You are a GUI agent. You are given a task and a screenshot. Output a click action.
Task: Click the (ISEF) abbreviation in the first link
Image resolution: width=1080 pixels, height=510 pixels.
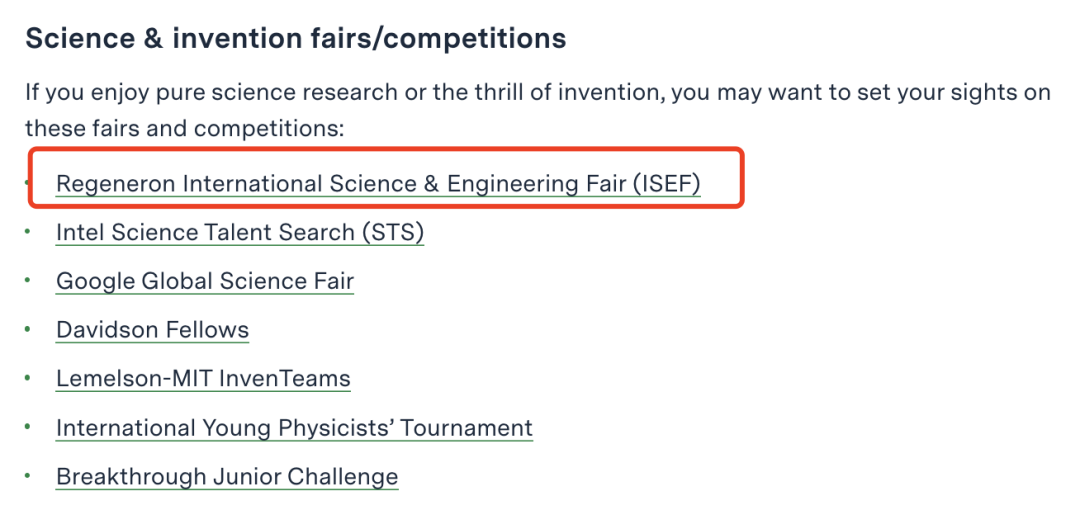coord(667,184)
